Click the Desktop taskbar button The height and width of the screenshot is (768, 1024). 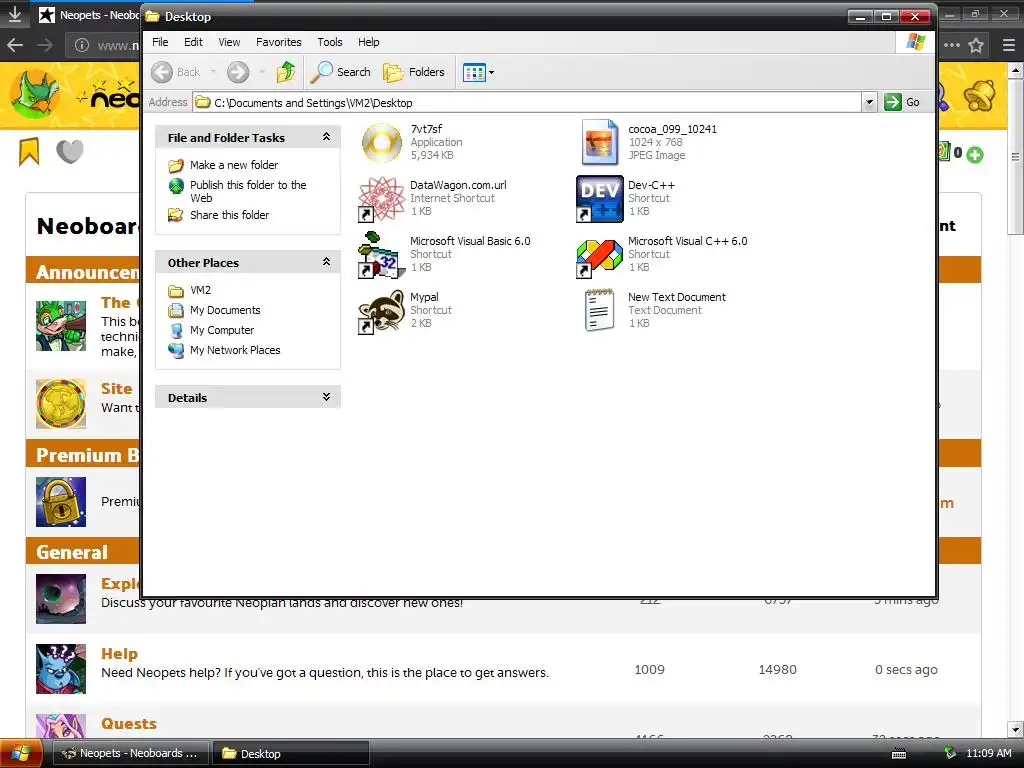coord(291,753)
